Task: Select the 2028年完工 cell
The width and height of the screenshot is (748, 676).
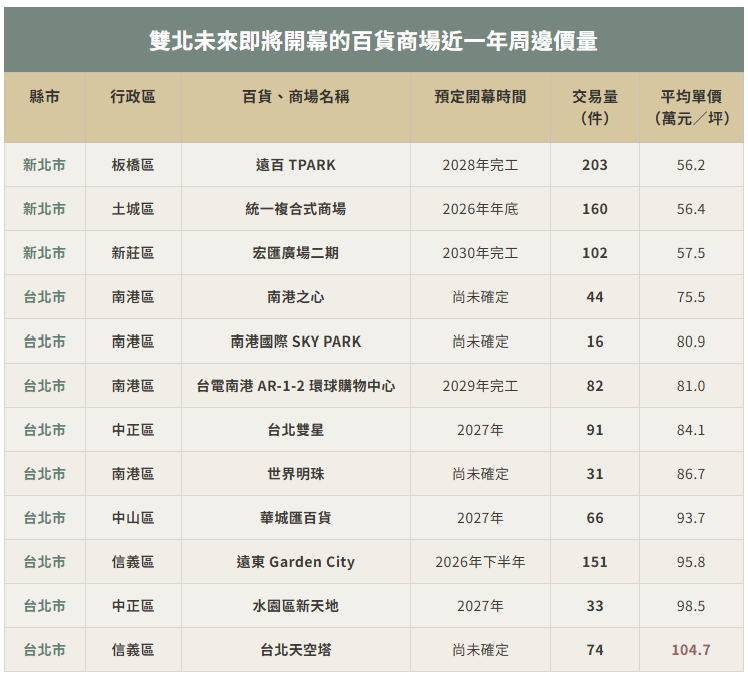Action: 480,165
